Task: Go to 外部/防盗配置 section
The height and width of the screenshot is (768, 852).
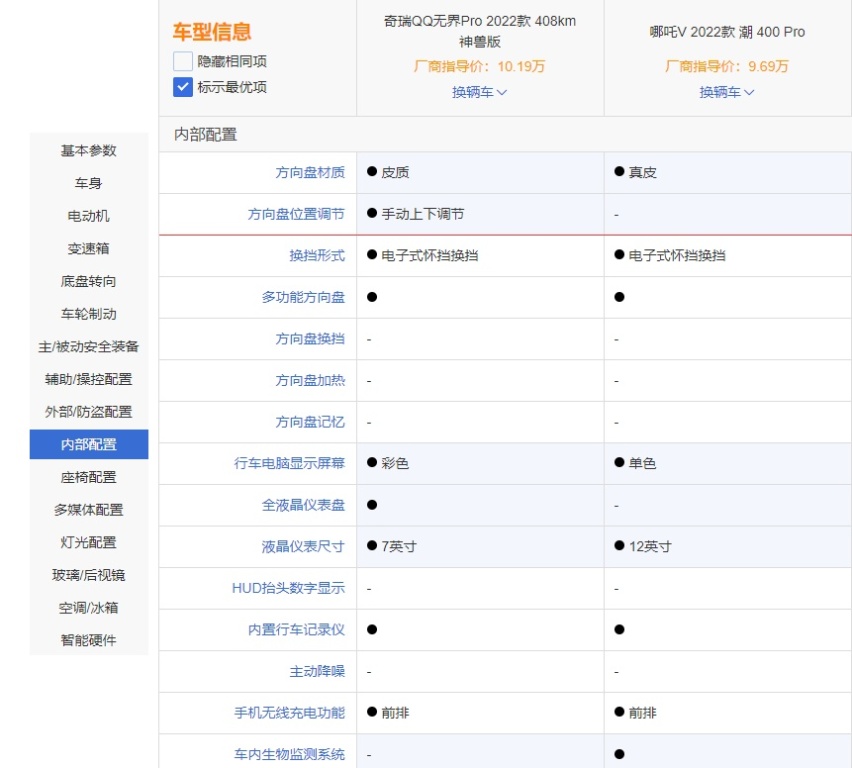Action: [x=89, y=411]
